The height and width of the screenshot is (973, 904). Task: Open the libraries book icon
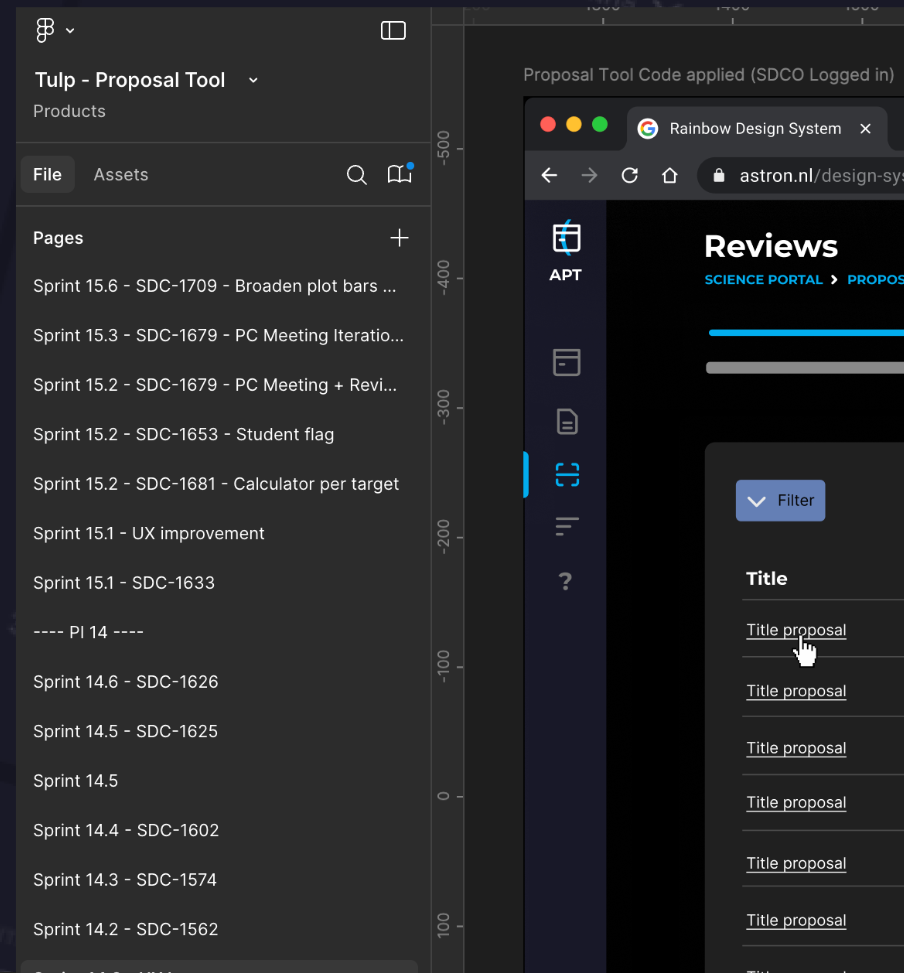pyautogui.click(x=399, y=175)
